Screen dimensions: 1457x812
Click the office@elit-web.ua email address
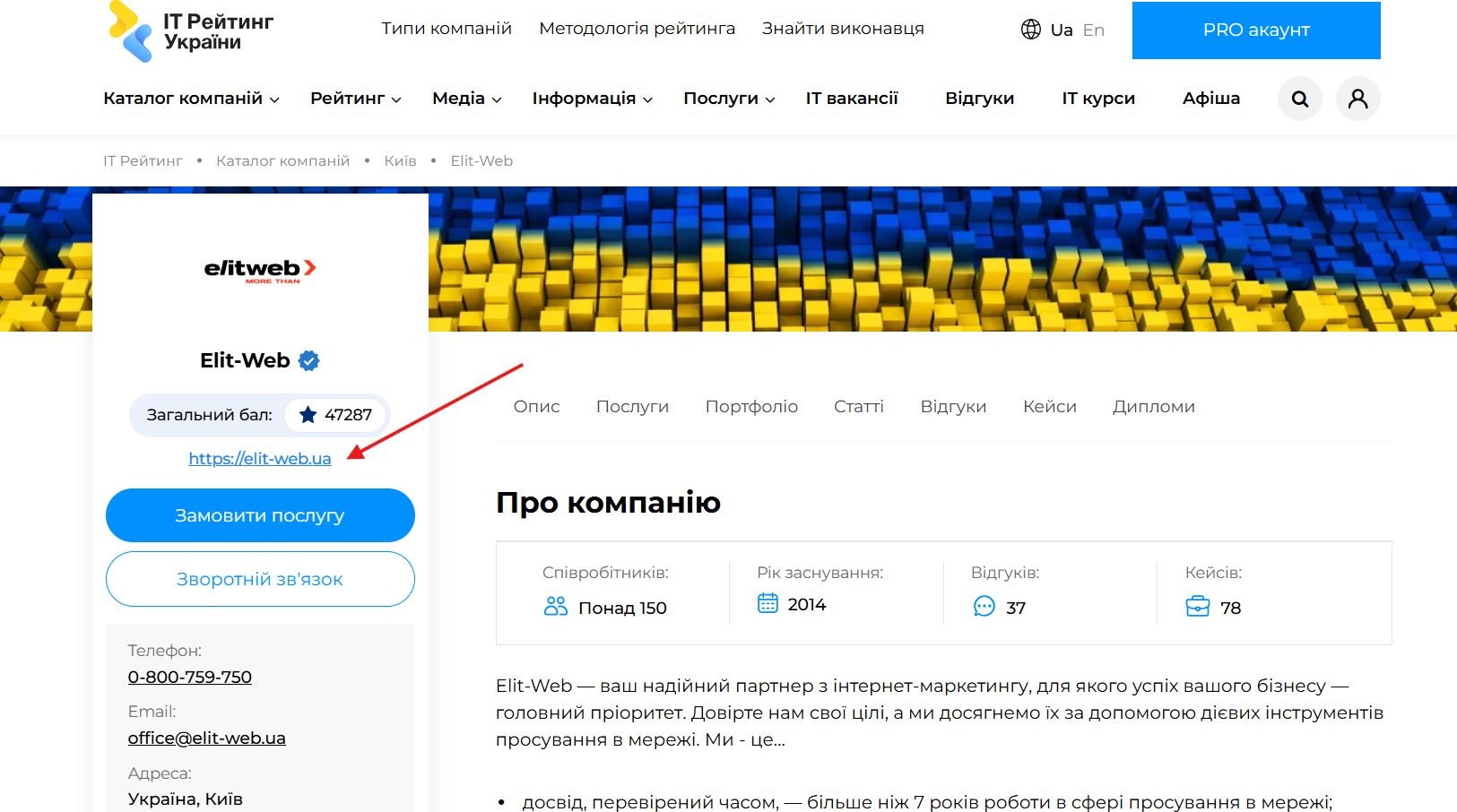[206, 738]
